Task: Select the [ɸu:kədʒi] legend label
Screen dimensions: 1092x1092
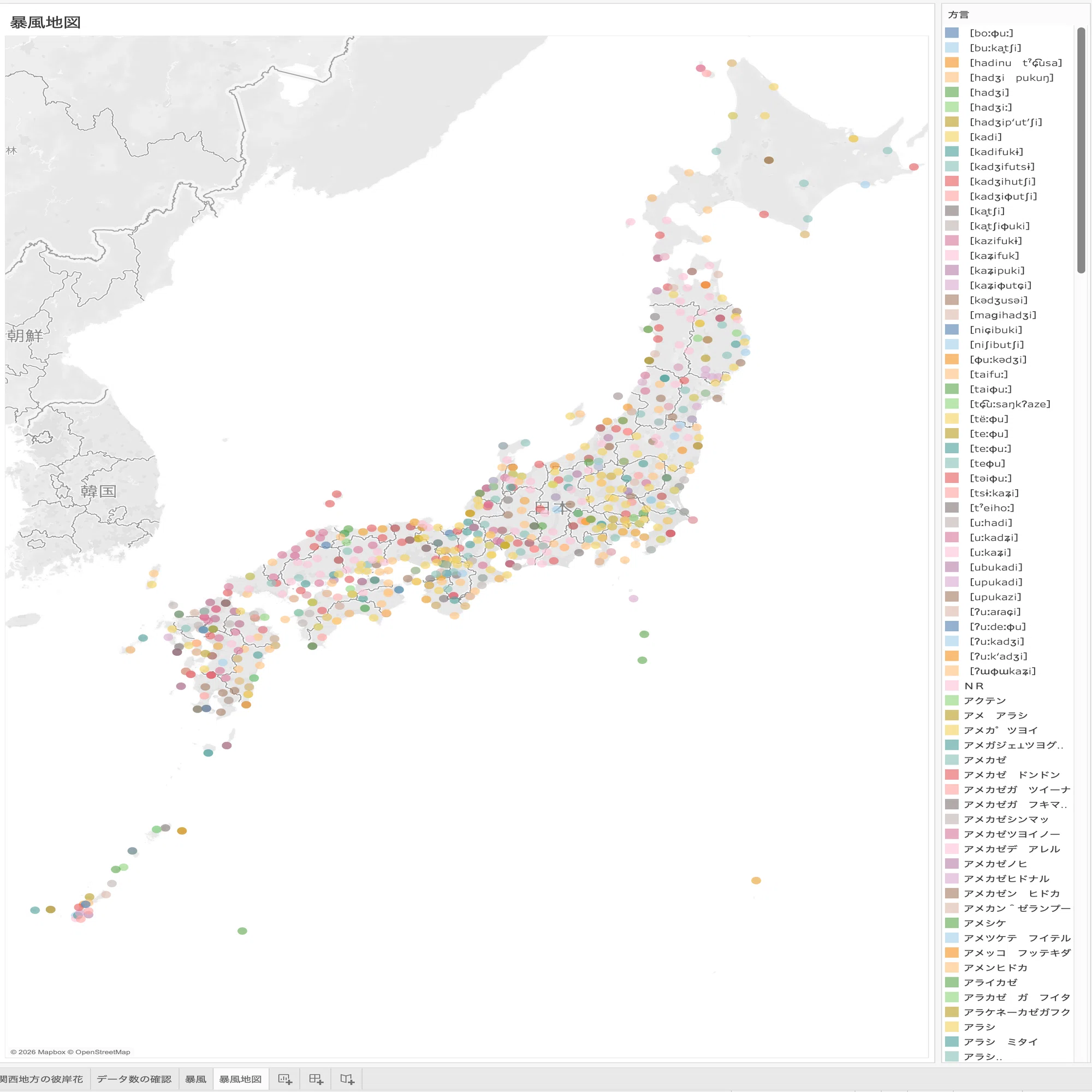Action: (x=998, y=359)
